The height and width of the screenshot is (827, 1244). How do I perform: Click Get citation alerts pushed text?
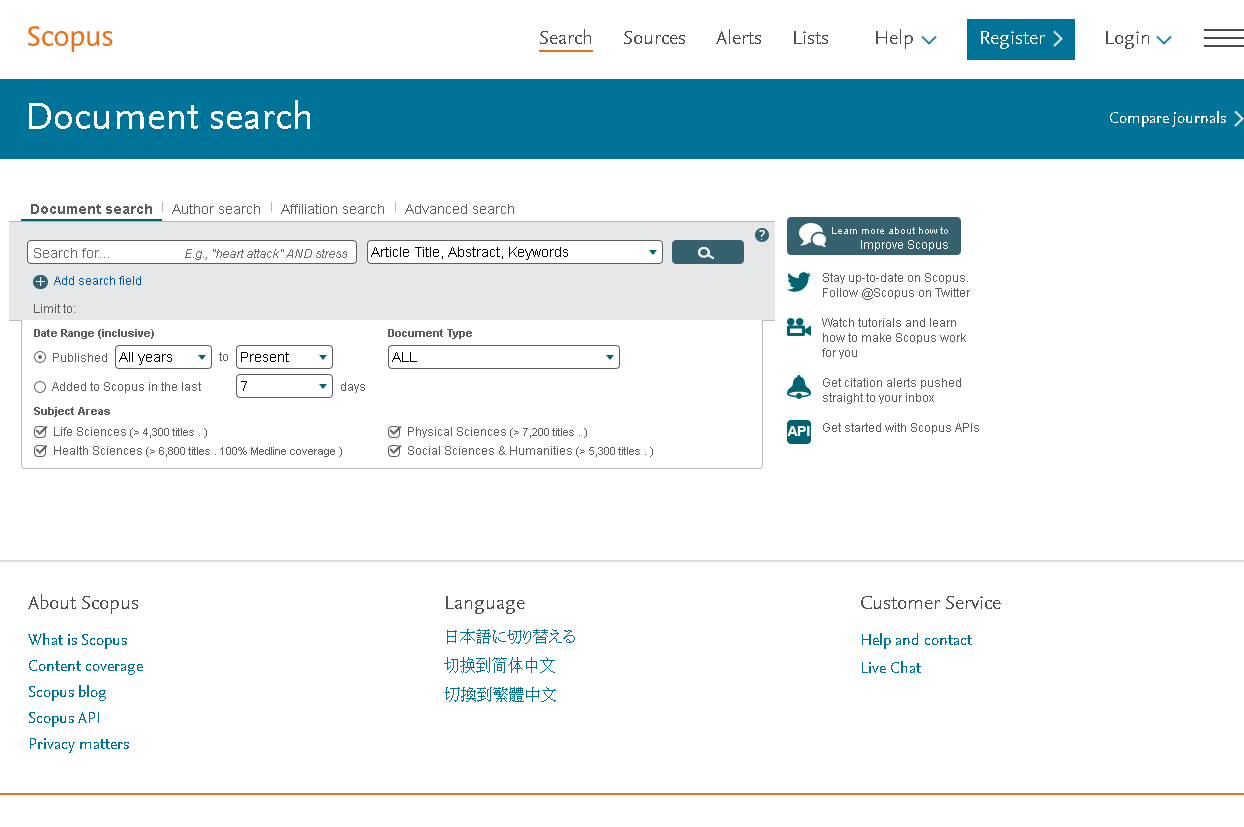point(892,390)
